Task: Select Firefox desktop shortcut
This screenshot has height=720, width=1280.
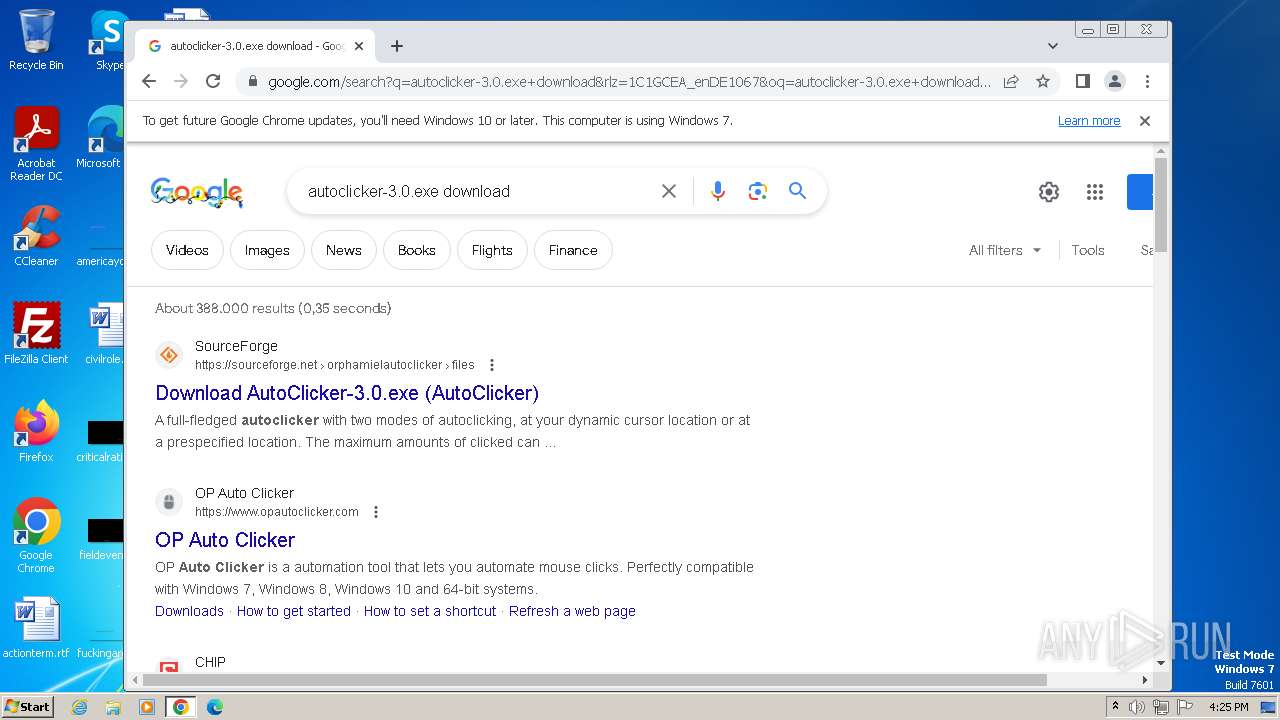Action: pyautogui.click(x=36, y=432)
